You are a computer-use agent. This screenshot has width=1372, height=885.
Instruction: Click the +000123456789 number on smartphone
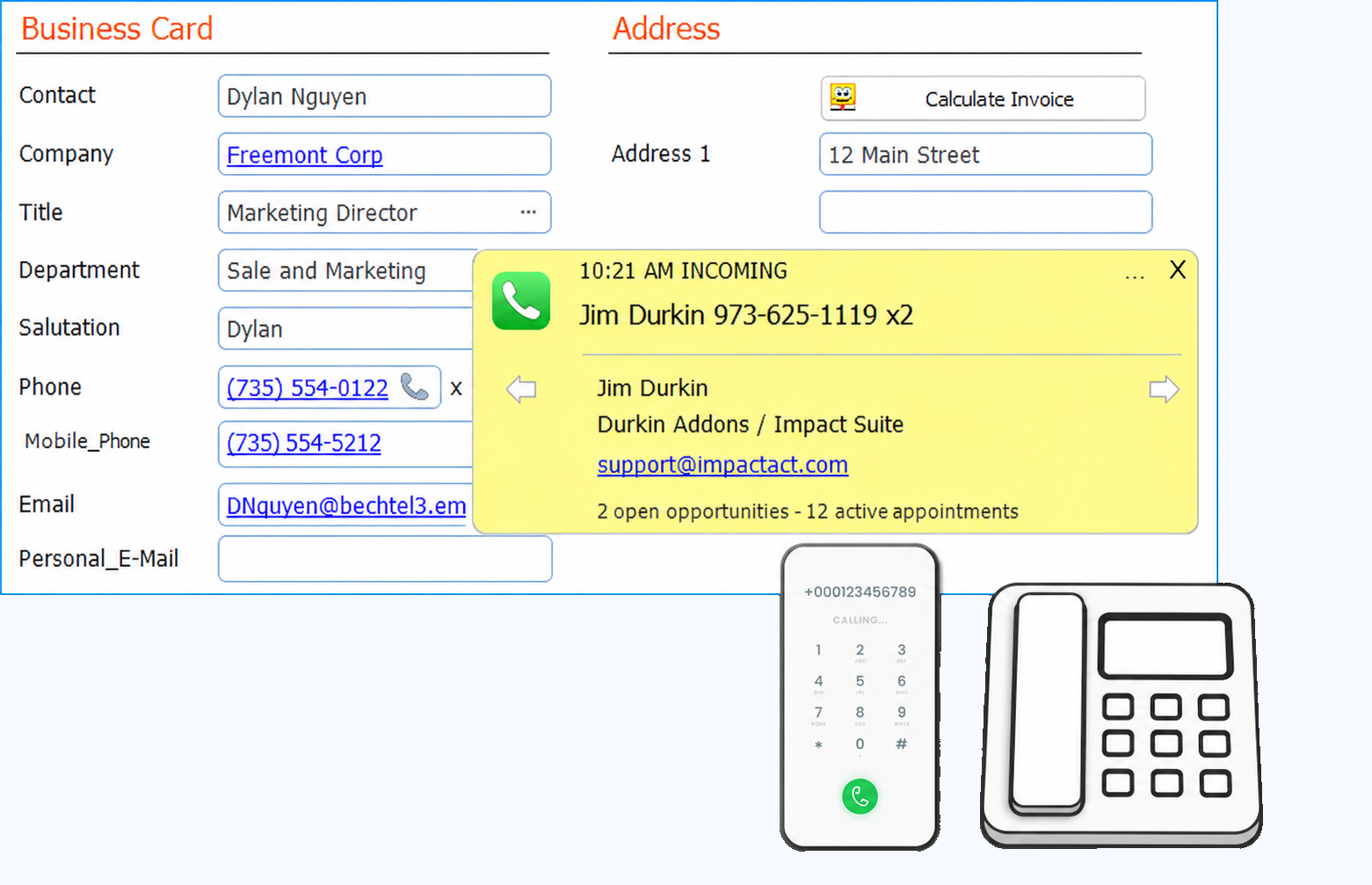click(860, 592)
